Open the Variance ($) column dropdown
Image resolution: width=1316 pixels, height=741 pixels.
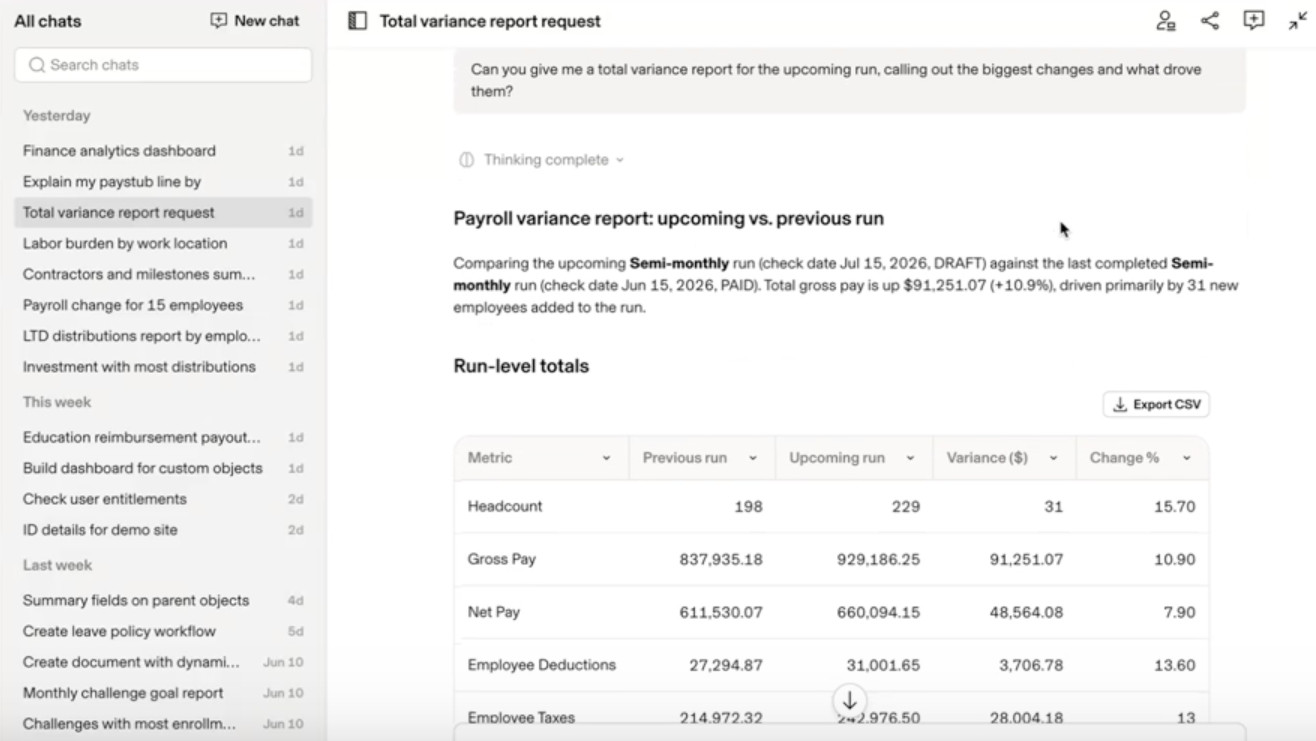pos(1053,458)
